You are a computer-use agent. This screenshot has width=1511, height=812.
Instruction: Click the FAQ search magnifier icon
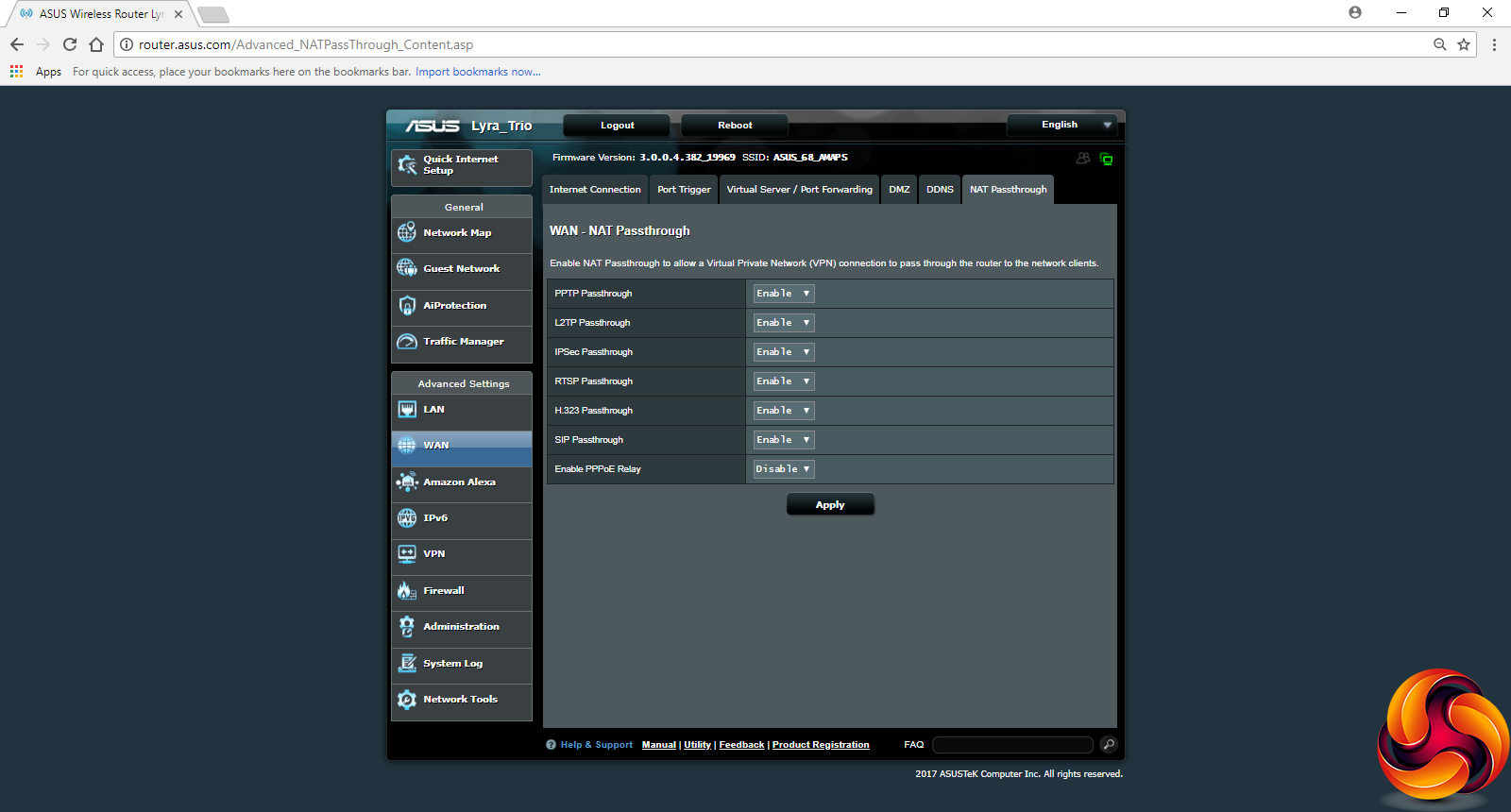point(1109,745)
